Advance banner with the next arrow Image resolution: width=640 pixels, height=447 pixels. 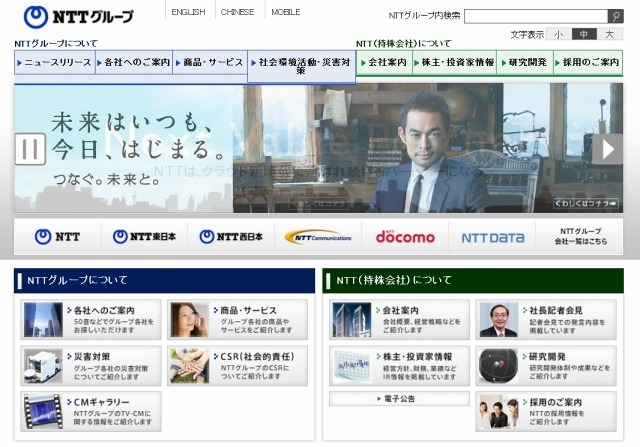point(608,149)
